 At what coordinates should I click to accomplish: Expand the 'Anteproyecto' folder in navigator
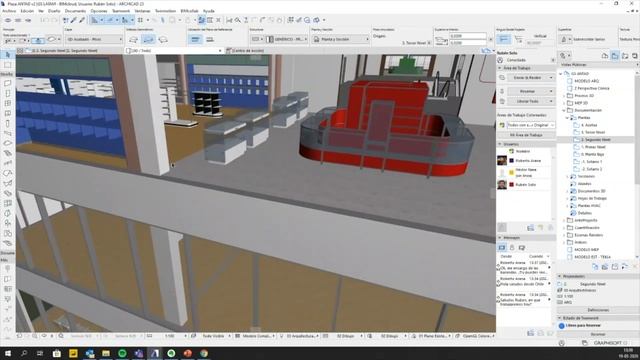click(564, 220)
